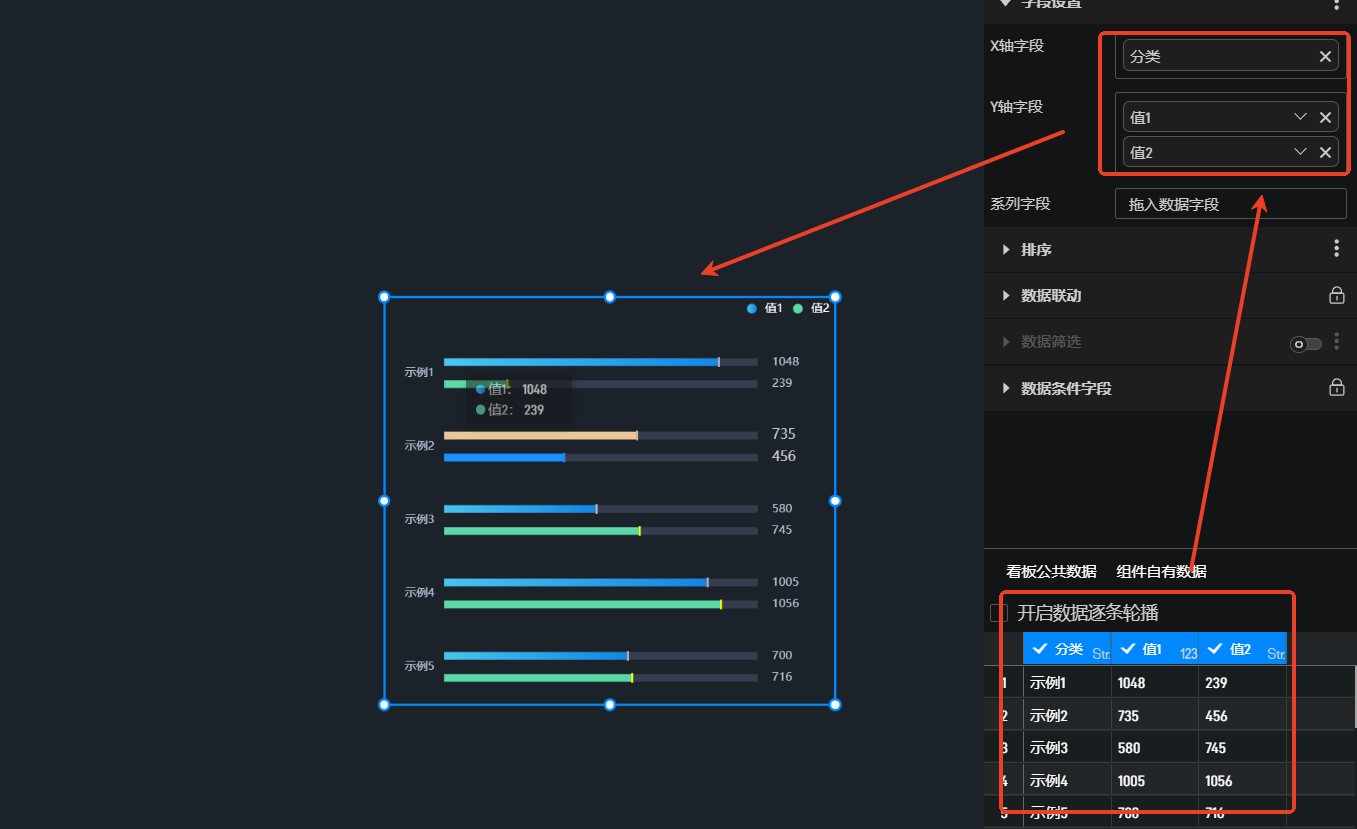The width and height of the screenshot is (1357, 829).
Task: Click the lock icon beside 数据联动
Action: (x=1336, y=296)
